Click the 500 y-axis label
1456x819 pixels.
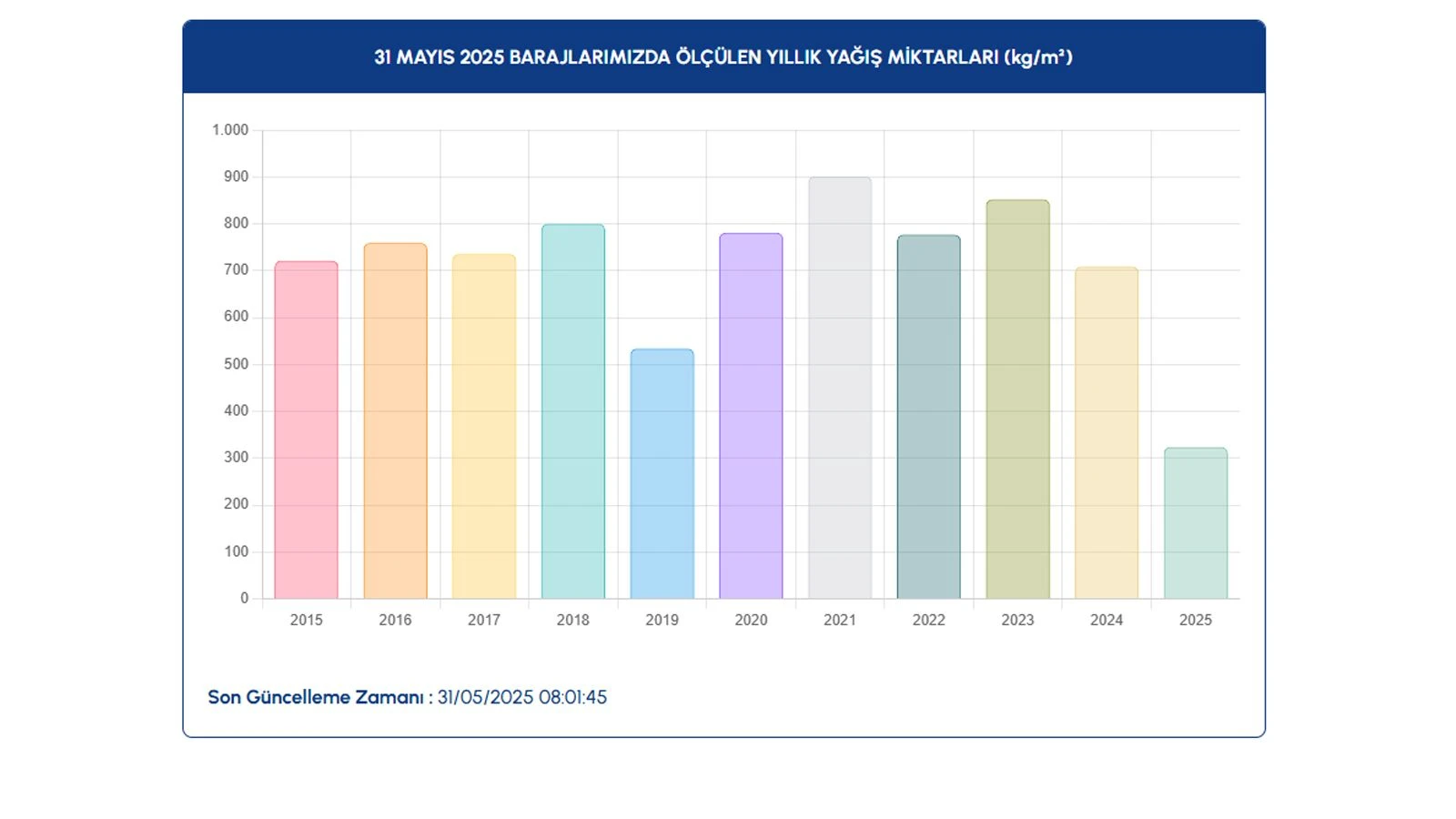[x=236, y=364]
